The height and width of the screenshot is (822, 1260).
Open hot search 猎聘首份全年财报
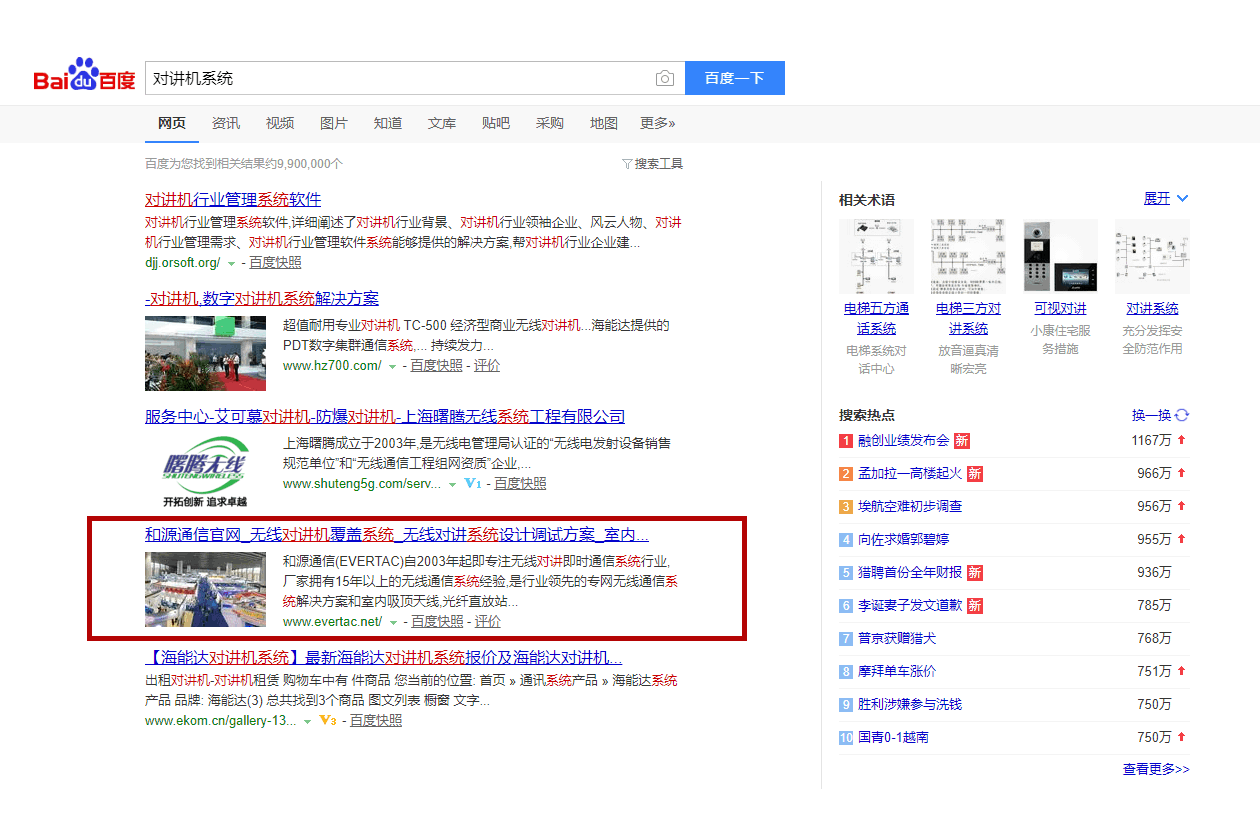point(910,572)
